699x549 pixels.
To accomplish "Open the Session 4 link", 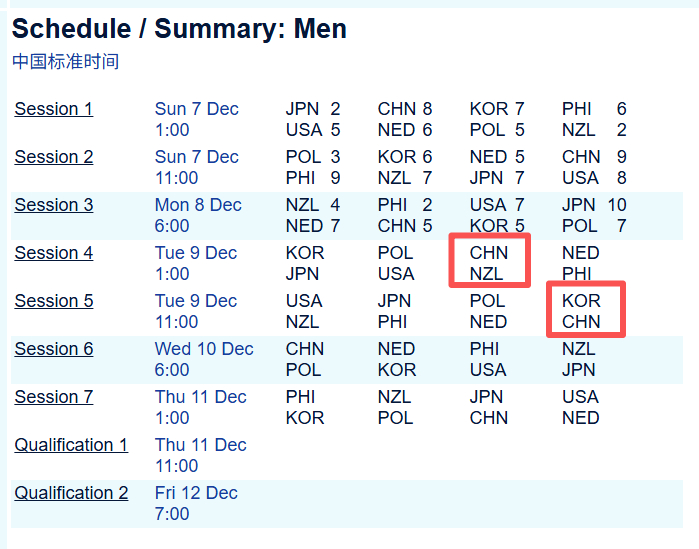I will [53, 253].
